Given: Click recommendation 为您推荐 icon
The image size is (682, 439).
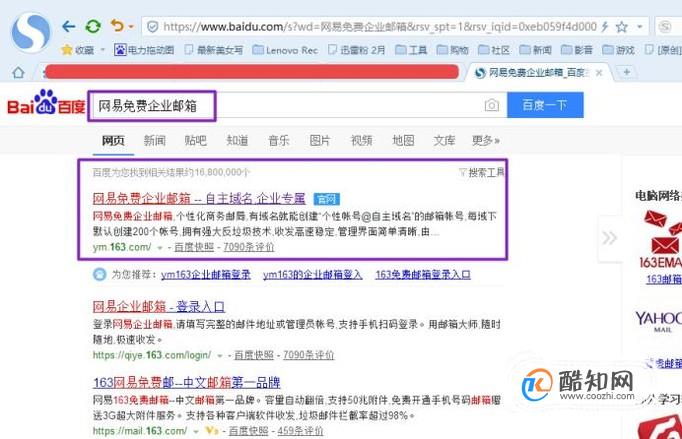Looking at the screenshot, I should [100, 275].
